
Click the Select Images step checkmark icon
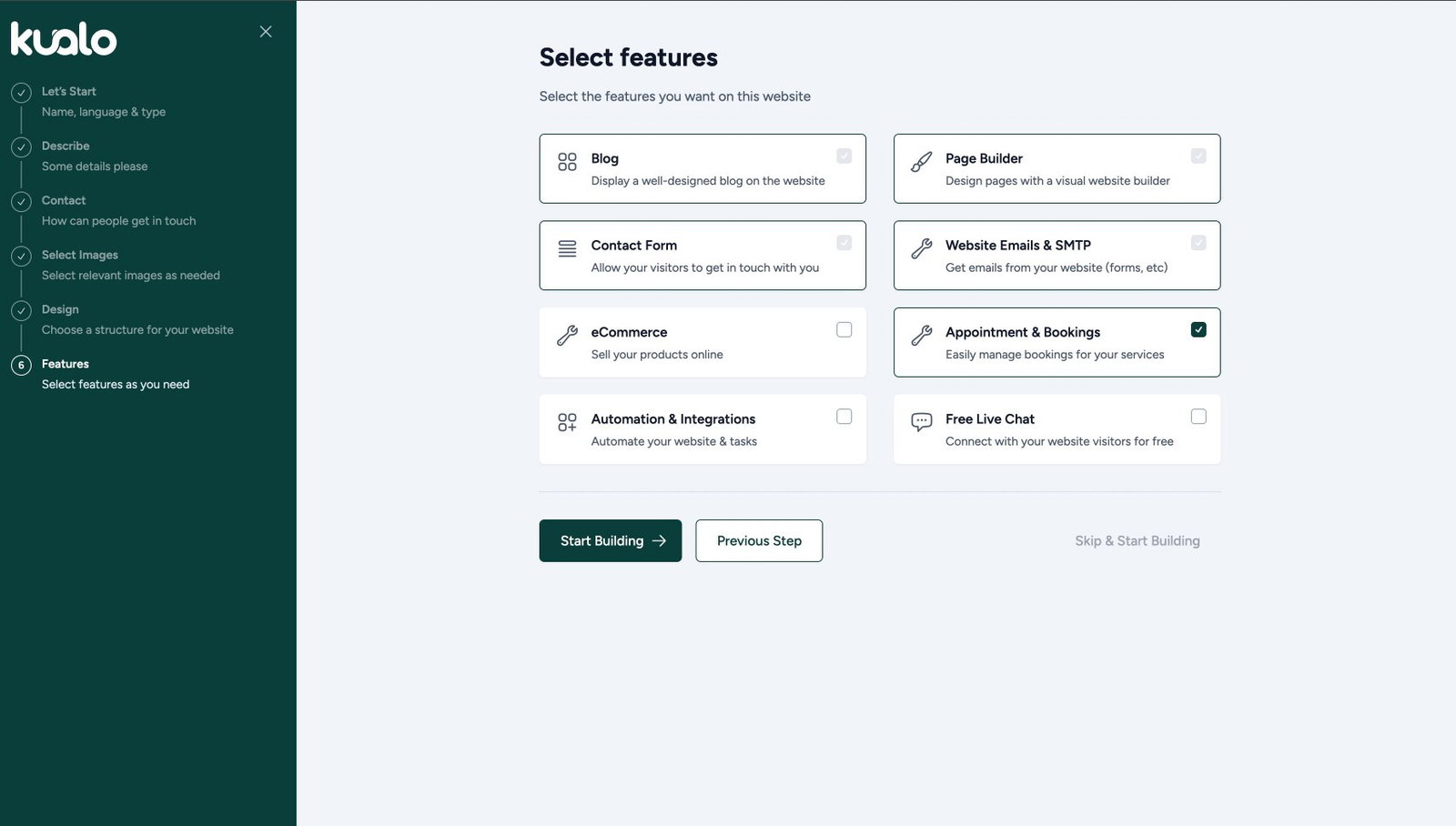click(x=21, y=256)
